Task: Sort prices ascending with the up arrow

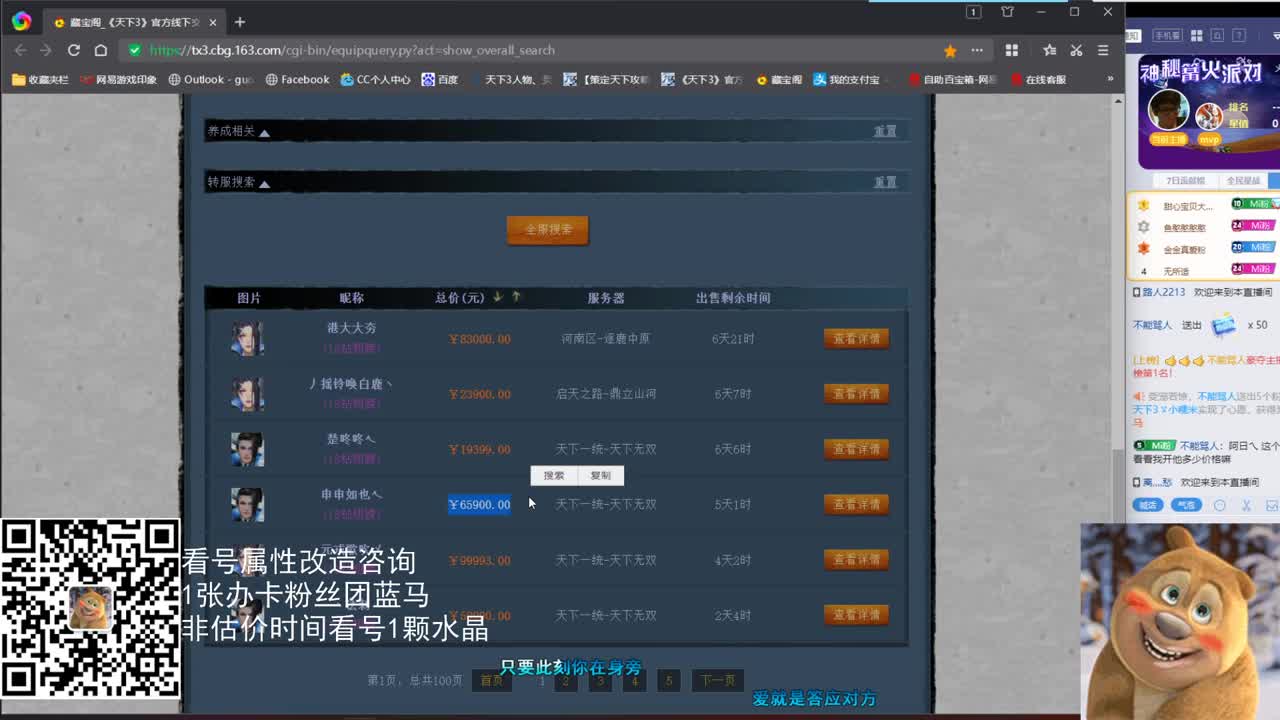Action: 517,296
